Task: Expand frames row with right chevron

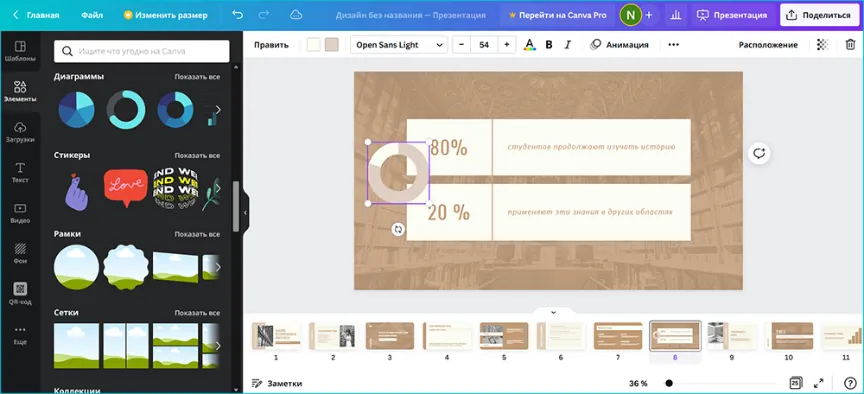Action: coord(218,267)
